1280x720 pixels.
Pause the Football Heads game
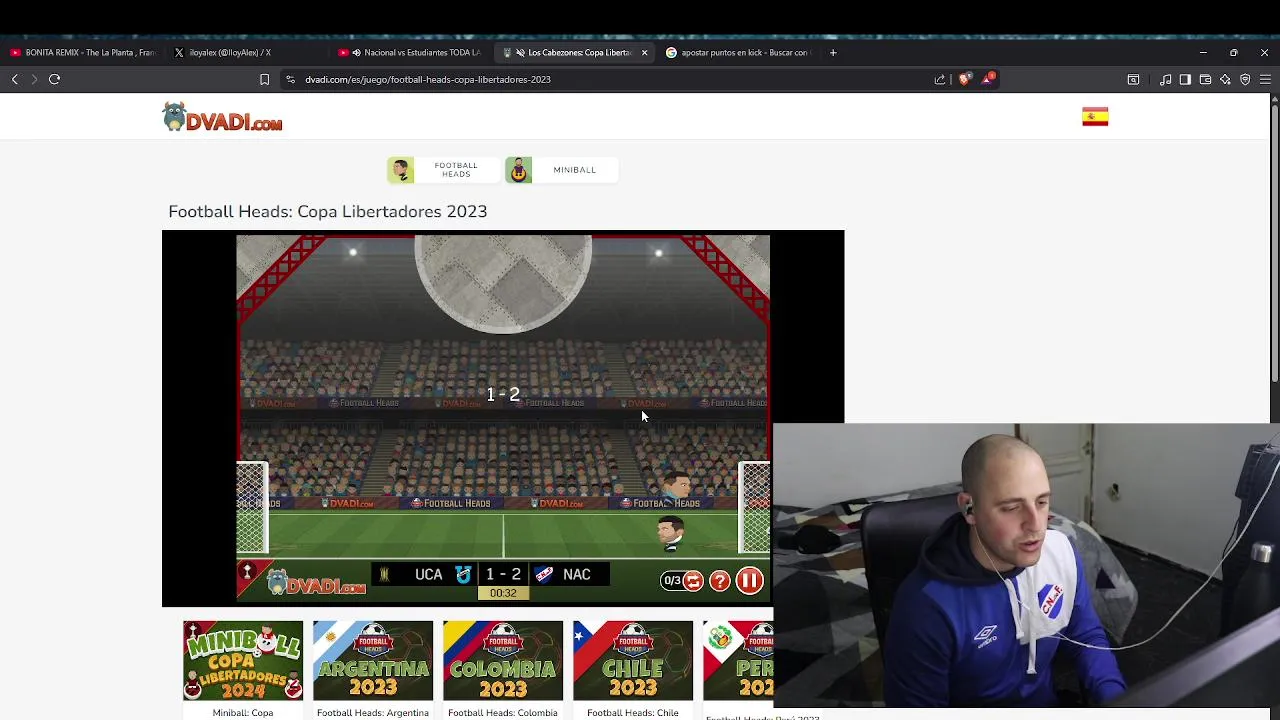(749, 581)
